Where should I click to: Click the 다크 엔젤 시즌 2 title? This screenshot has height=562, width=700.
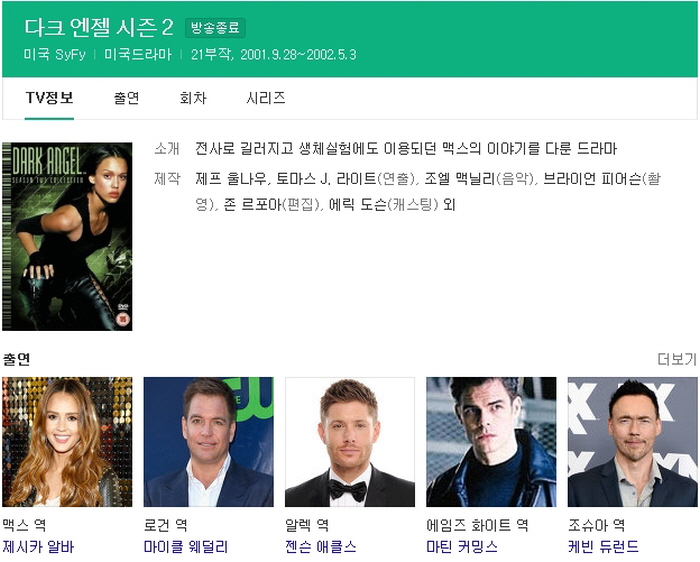[x=99, y=28]
